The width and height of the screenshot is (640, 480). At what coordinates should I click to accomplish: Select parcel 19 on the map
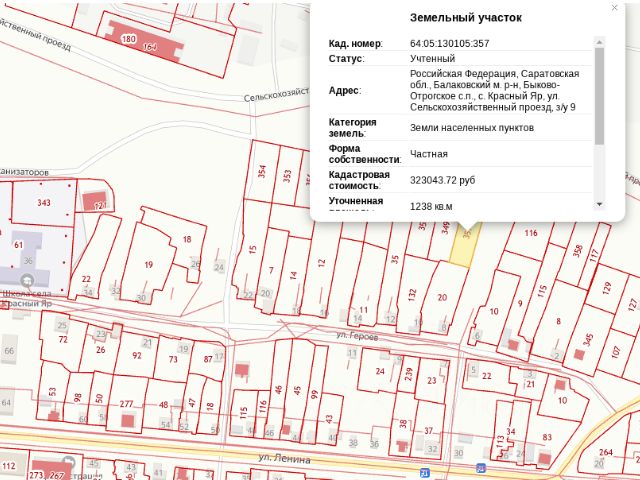click(x=149, y=264)
